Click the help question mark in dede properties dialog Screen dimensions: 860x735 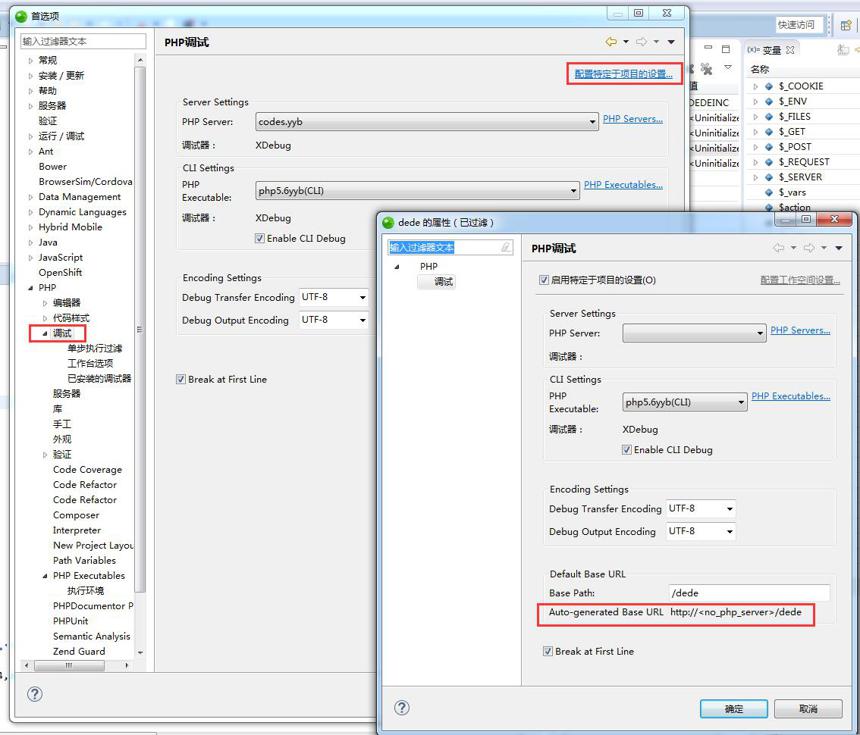pyautogui.click(x=401, y=708)
